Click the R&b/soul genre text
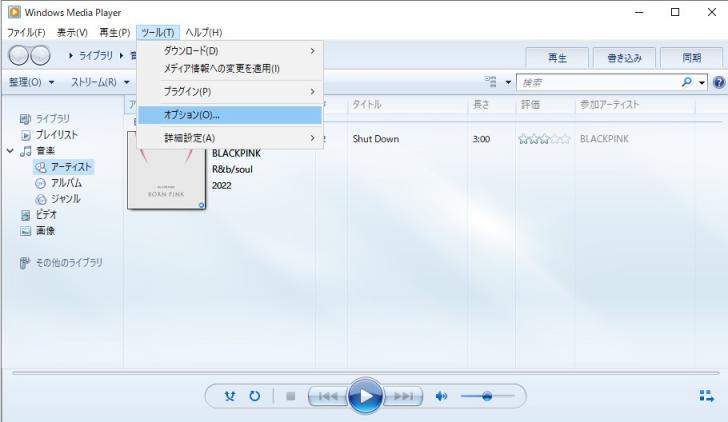This screenshot has width=728, height=422. 232,169
